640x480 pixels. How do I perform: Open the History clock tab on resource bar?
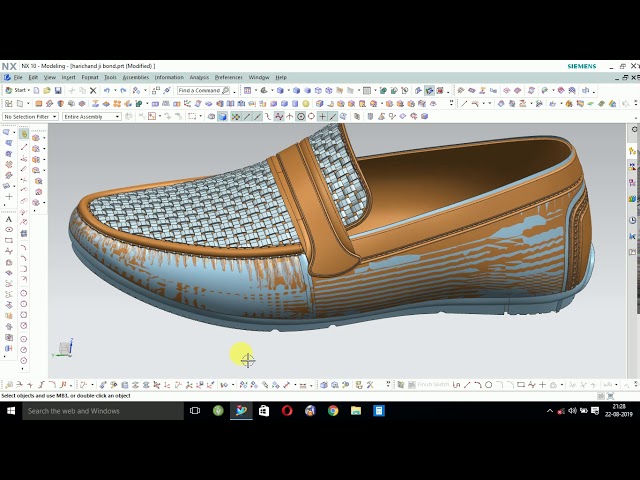point(632,220)
